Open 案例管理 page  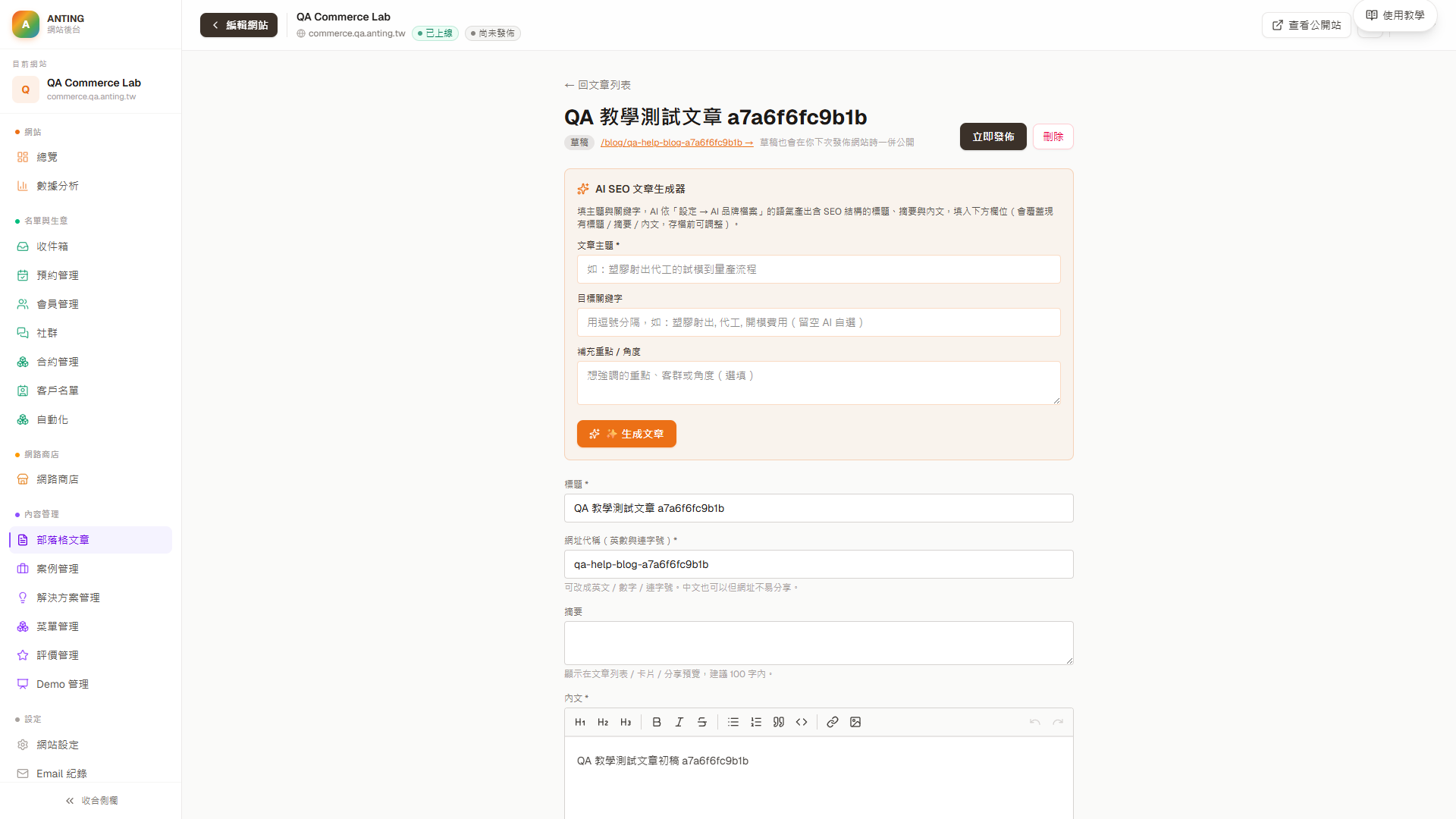pos(91,569)
